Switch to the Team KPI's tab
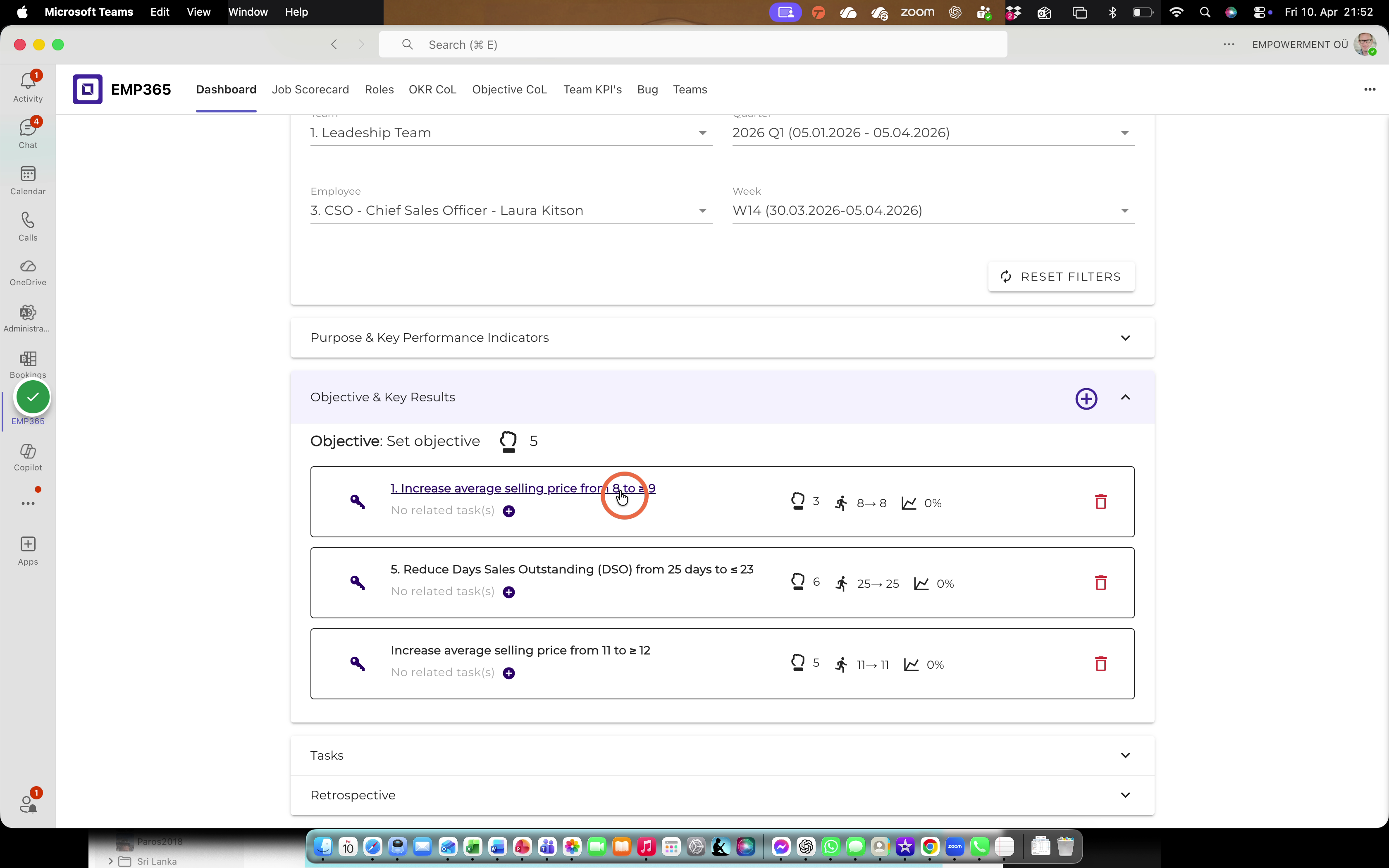Image resolution: width=1389 pixels, height=868 pixels. click(x=592, y=90)
